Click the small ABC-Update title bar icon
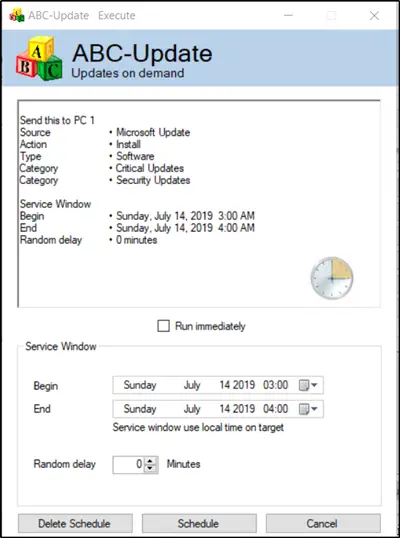The image size is (400, 538). point(16,15)
